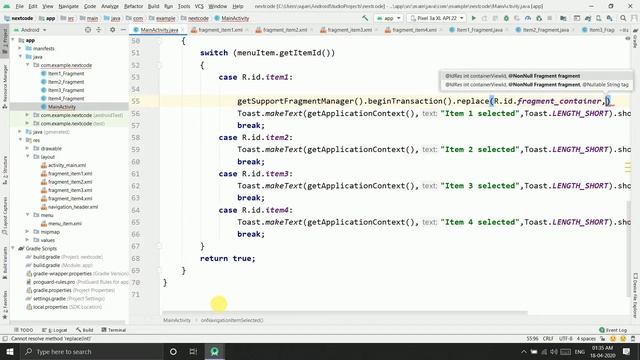The height and width of the screenshot is (360, 640).
Task: Click the Android Studio logo at top-left
Action: tap(6, 6)
